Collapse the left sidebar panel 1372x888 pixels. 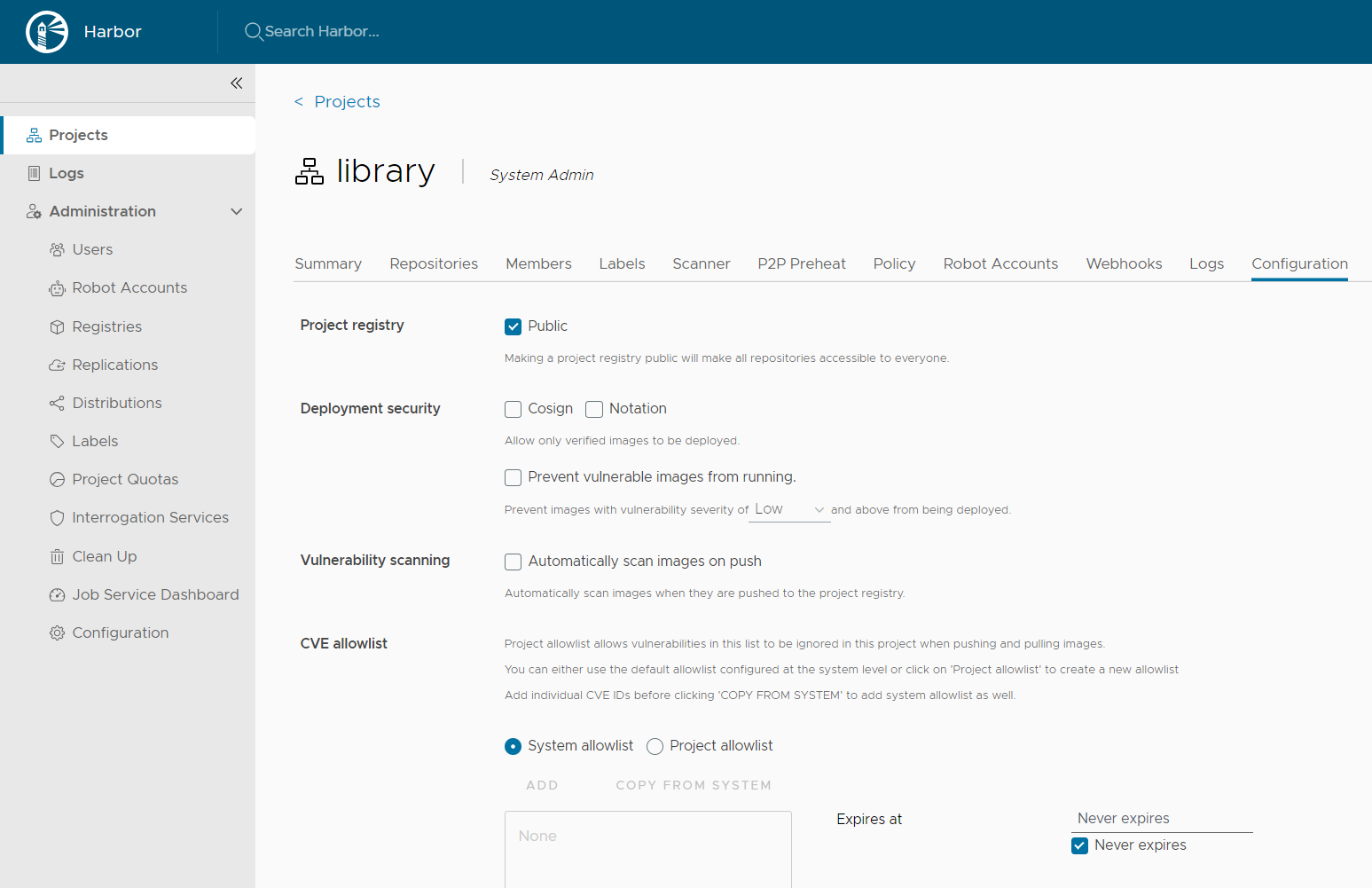point(236,83)
